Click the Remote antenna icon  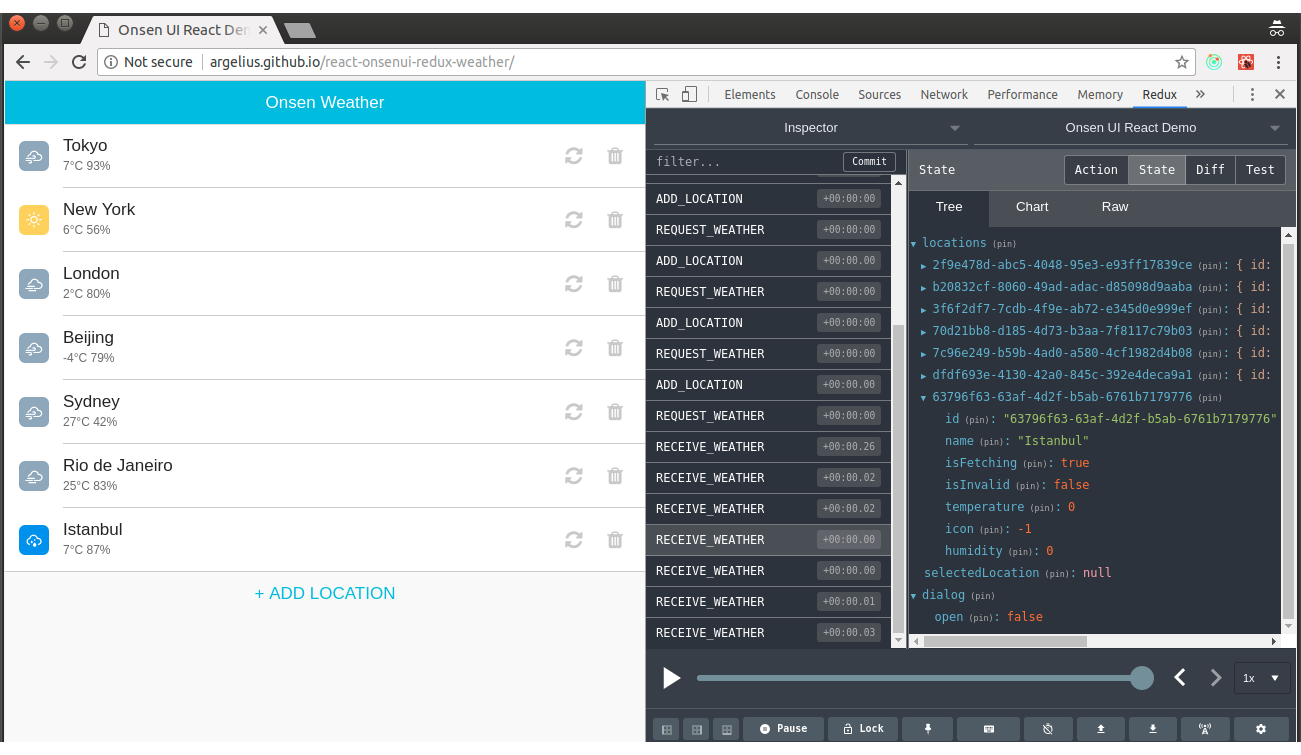click(x=1206, y=729)
